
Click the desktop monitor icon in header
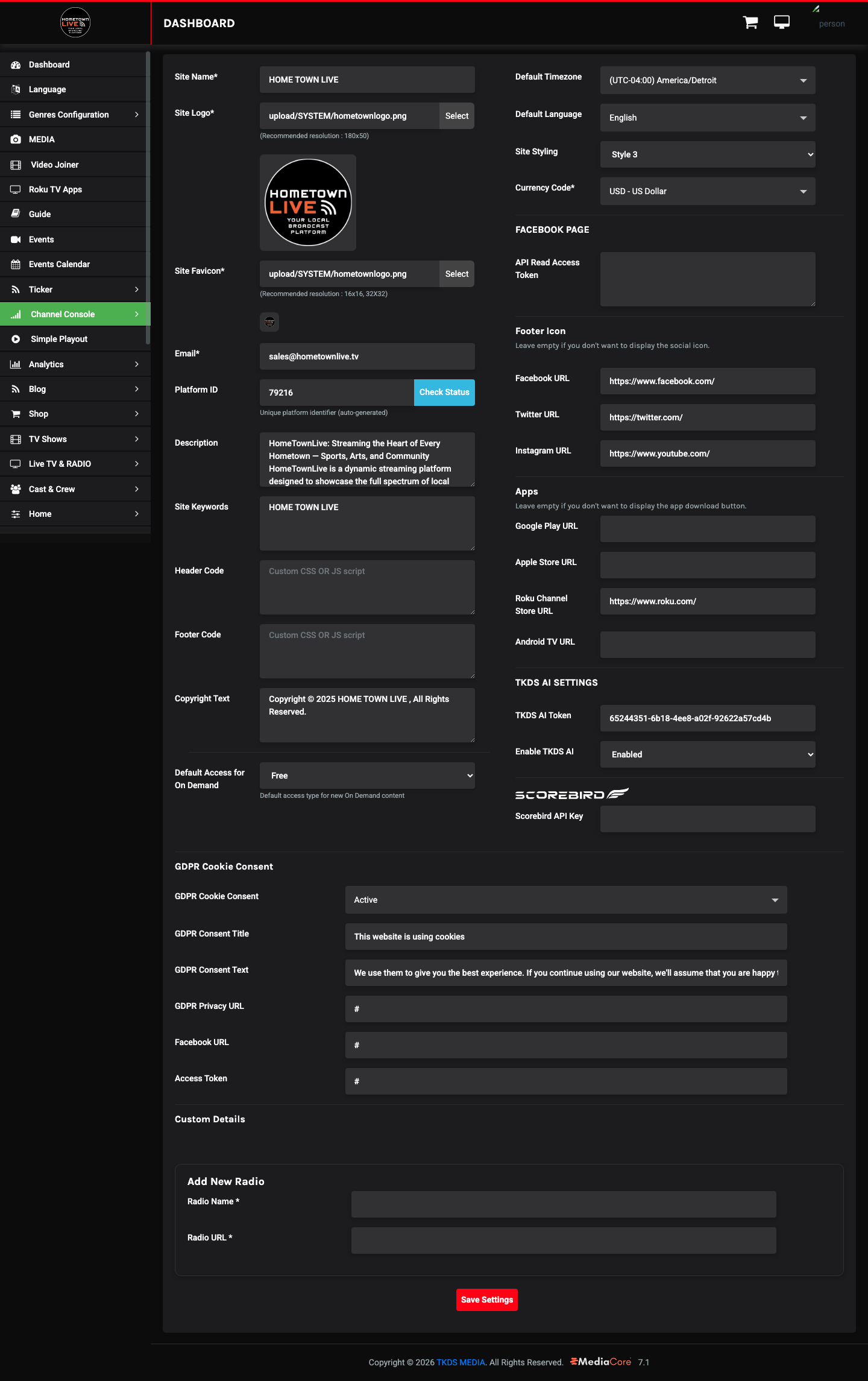tap(782, 22)
